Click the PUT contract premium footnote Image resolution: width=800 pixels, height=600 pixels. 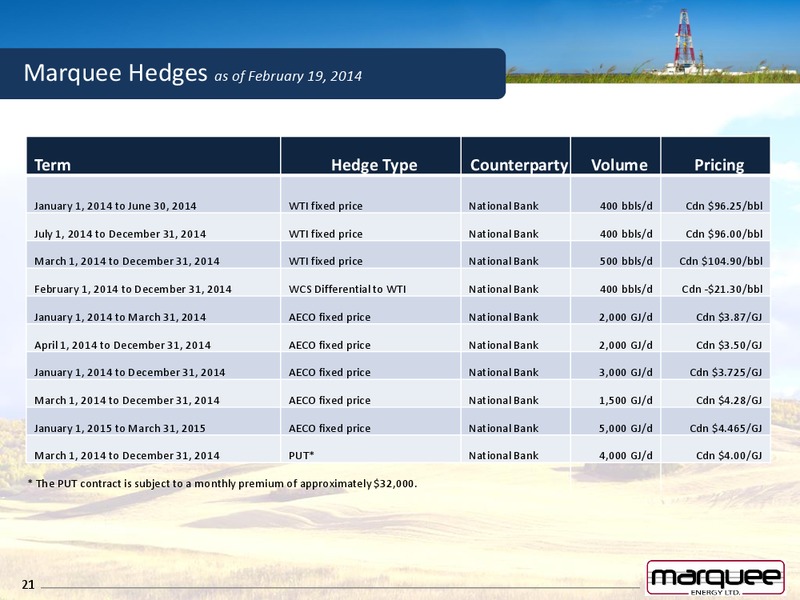(222, 484)
